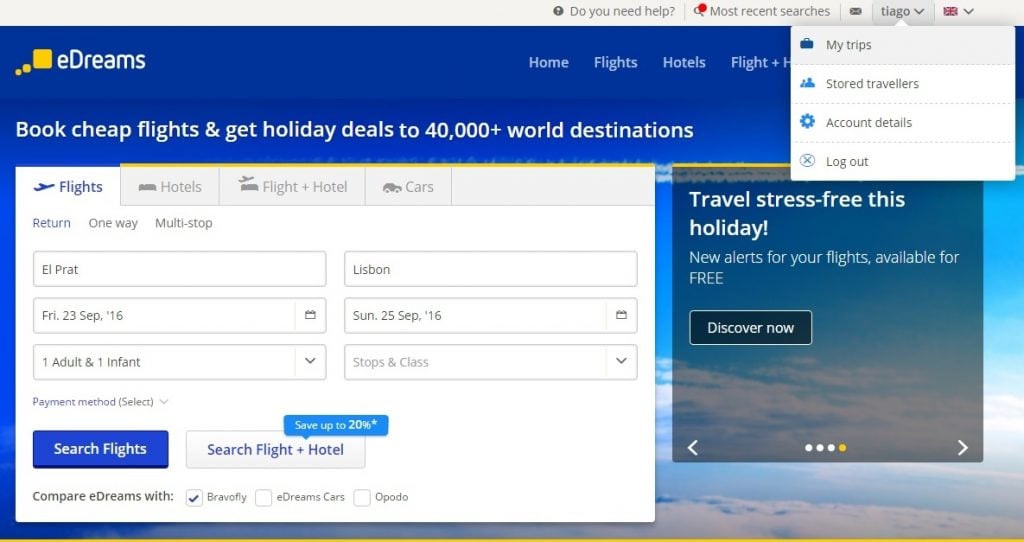Click the Log out circle icon

point(808,161)
